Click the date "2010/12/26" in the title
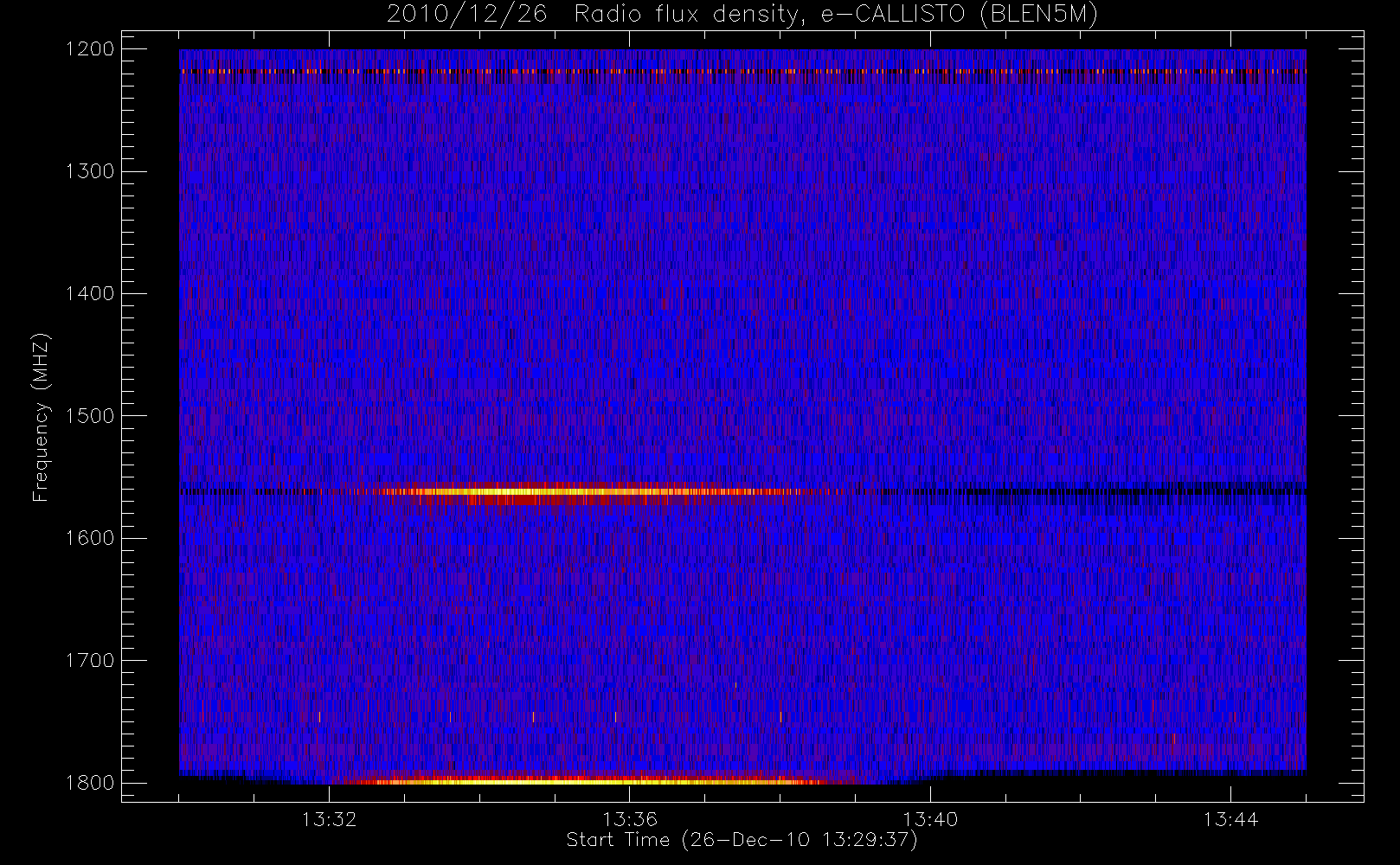1400x865 pixels. tap(466, 15)
